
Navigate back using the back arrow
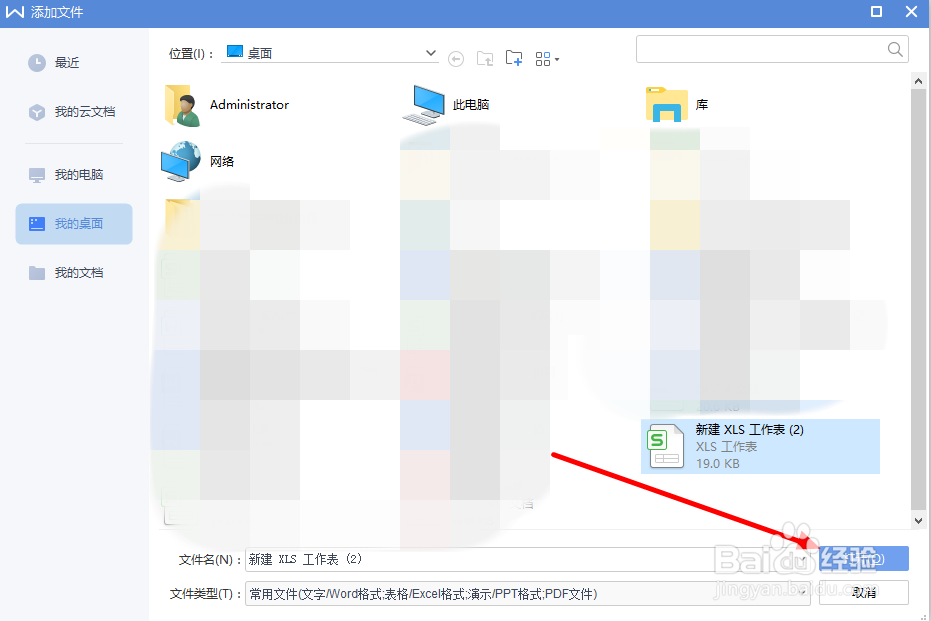click(x=456, y=58)
